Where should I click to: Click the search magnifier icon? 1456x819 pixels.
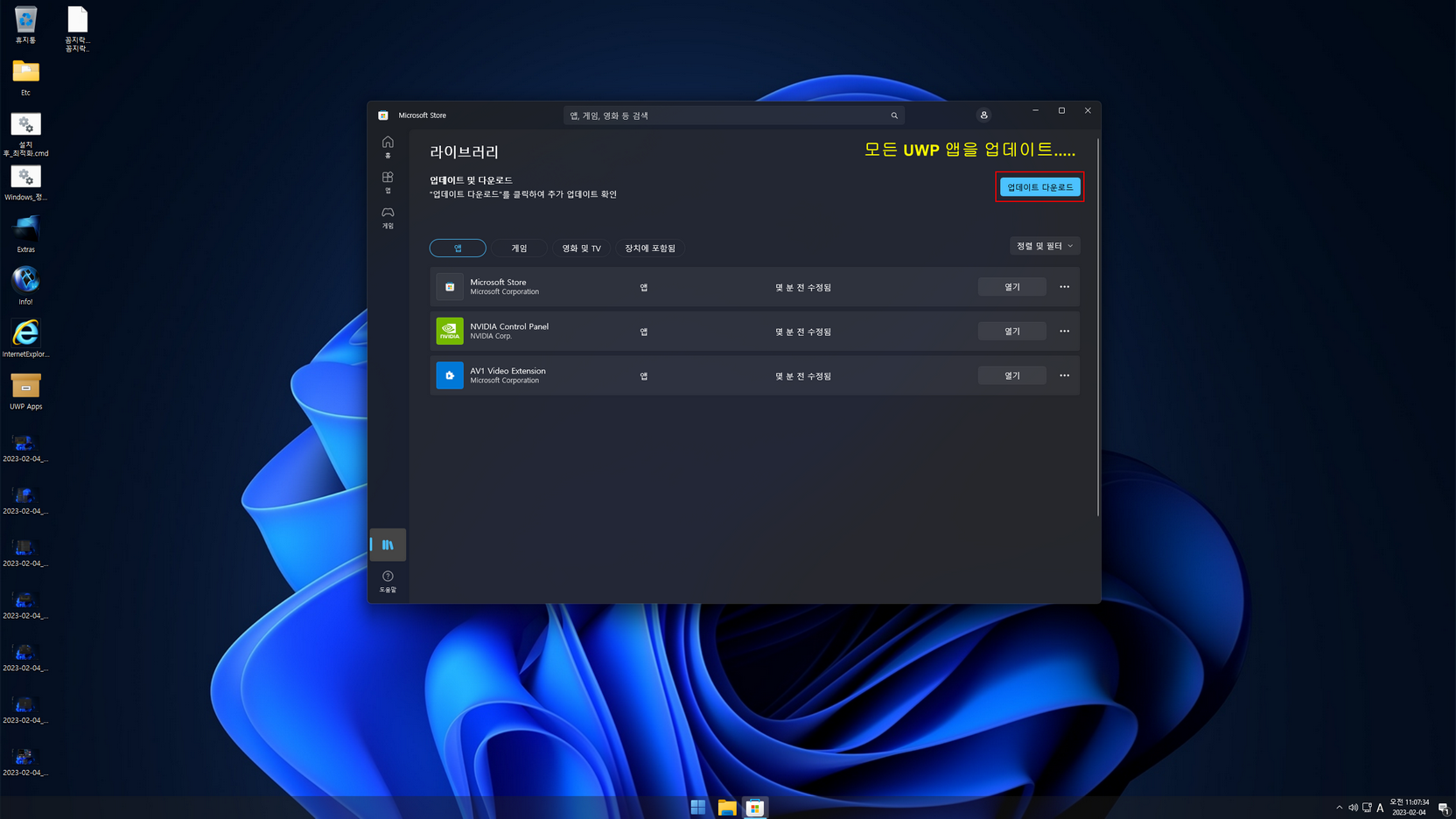(x=894, y=115)
